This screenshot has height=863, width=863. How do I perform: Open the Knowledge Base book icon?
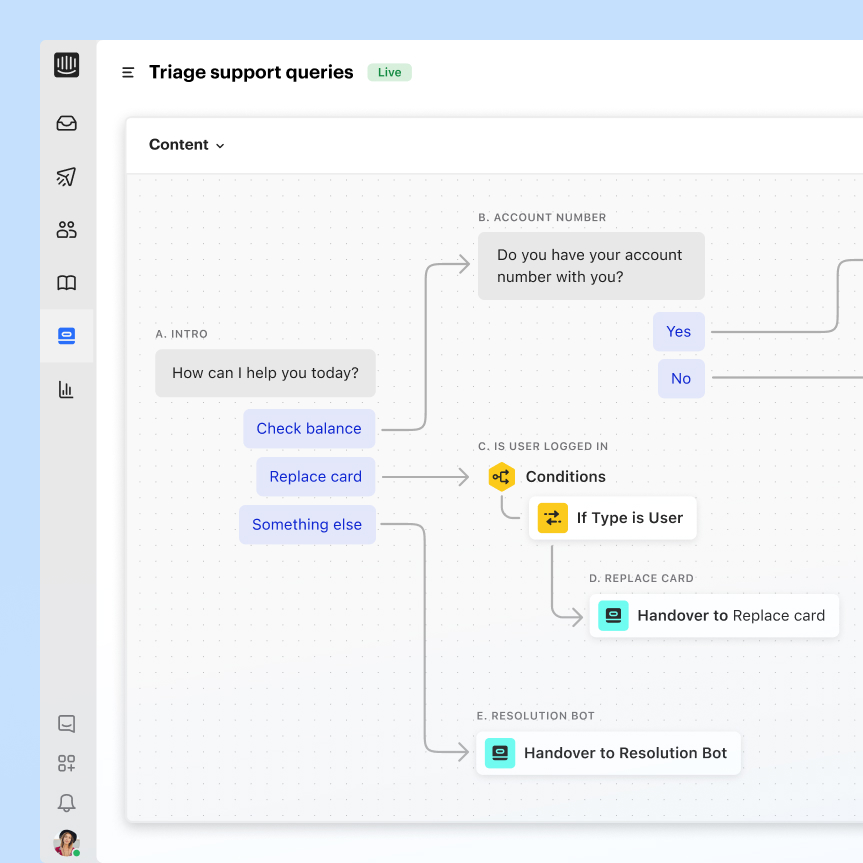click(66, 283)
